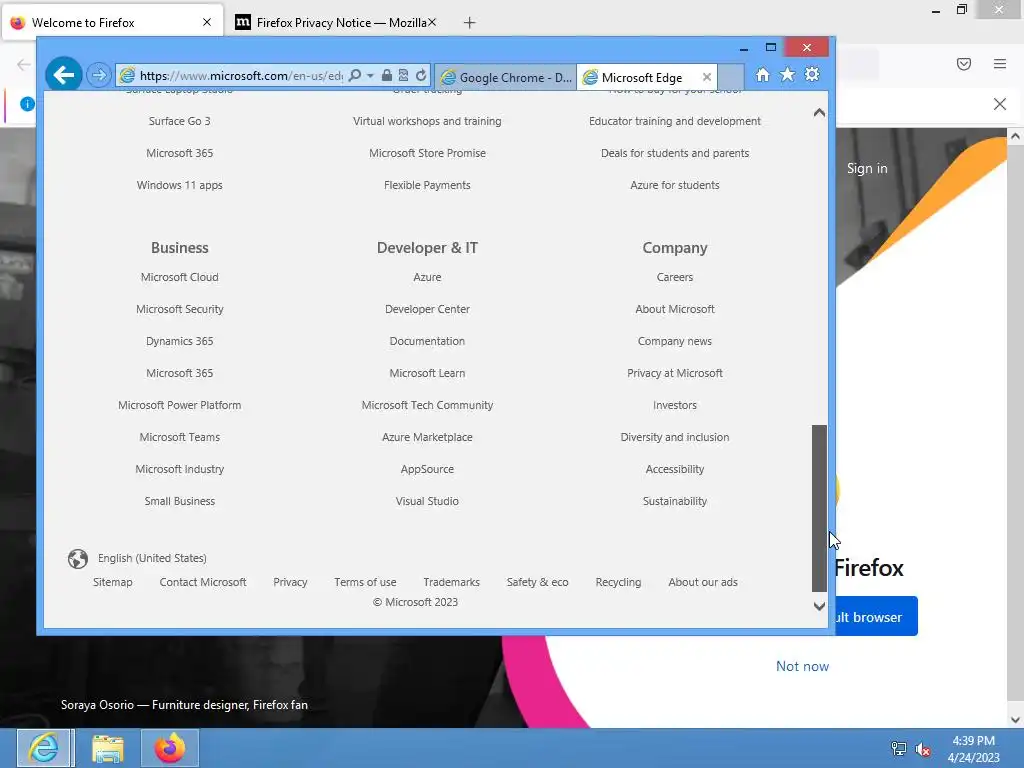Open the Trademarks footer link
Screen dimensions: 1024x768
point(451,582)
